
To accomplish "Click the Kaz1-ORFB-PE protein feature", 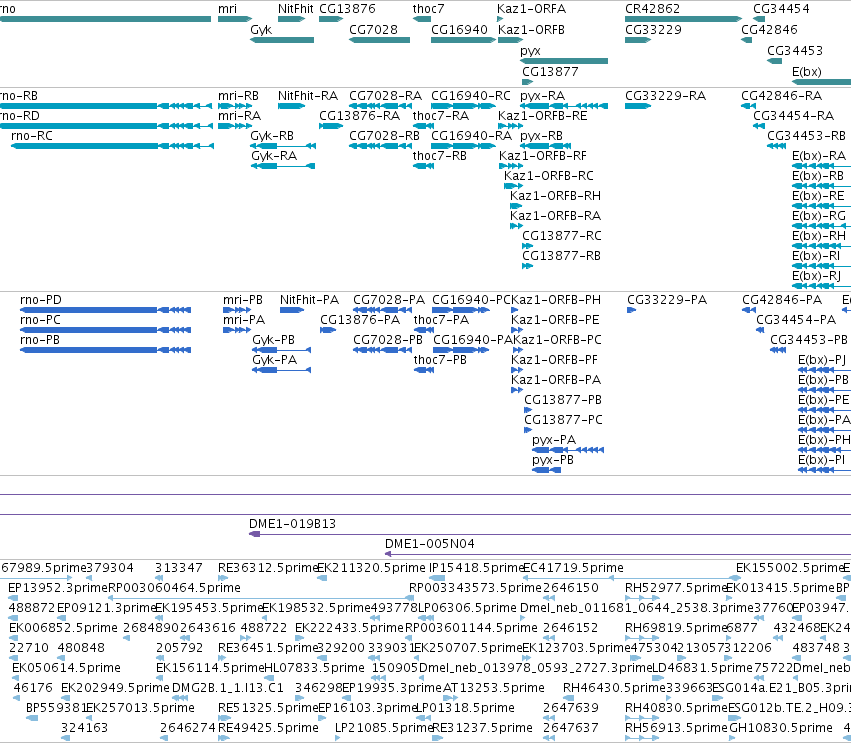I will point(517,330).
